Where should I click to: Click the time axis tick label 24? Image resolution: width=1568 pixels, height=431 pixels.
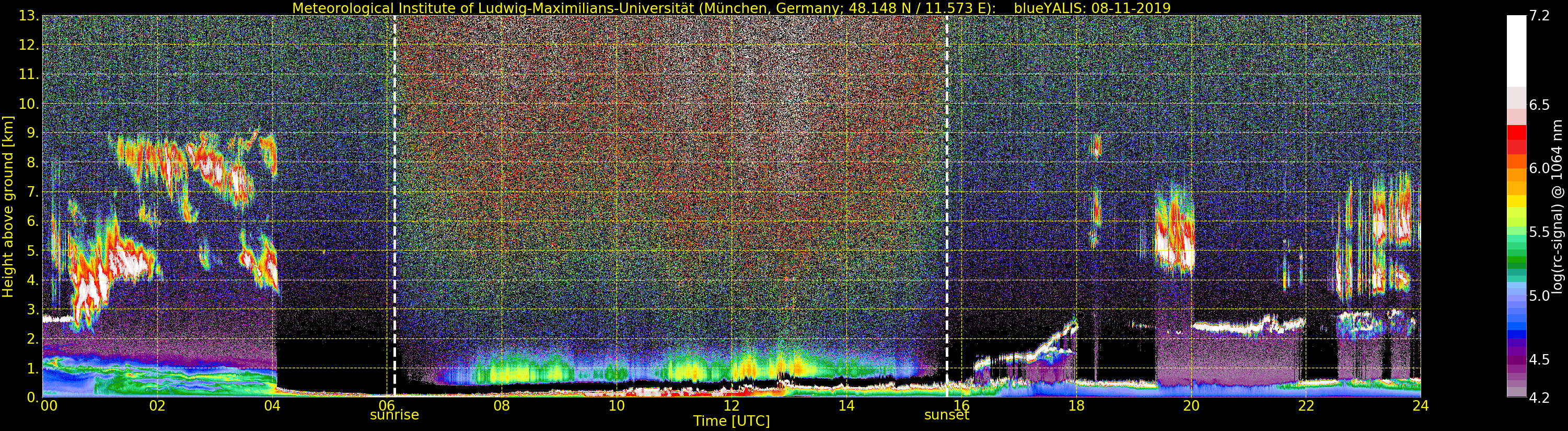click(x=1420, y=406)
